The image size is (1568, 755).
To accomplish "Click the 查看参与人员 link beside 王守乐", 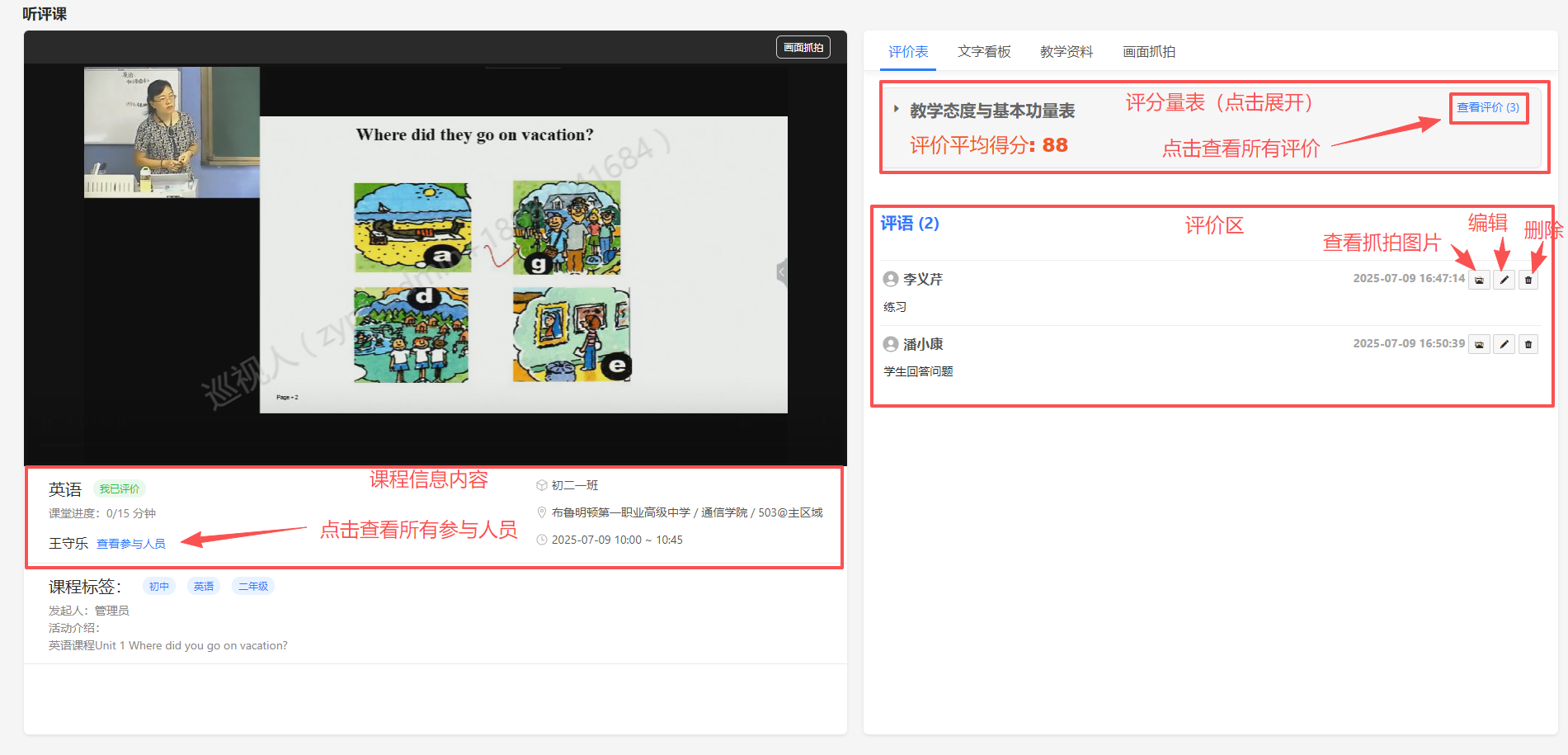I will (x=131, y=544).
